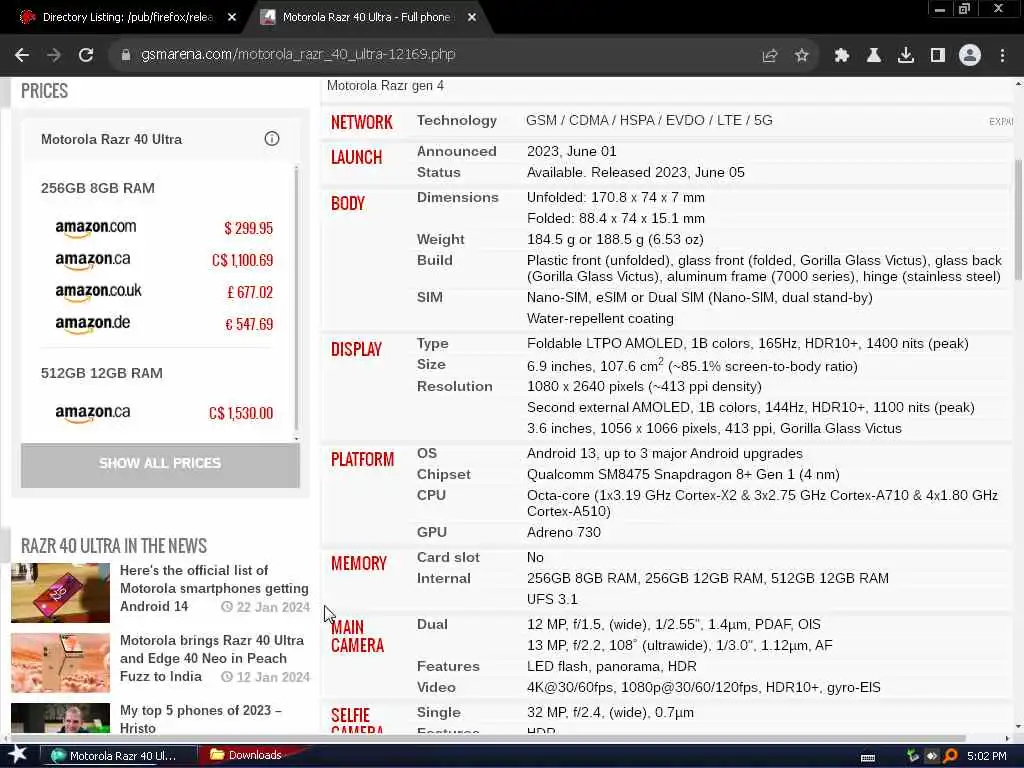Viewport: 1024px width, 768px height.
Task: Click the Motorola Razr 40 Ul... taskbar button
Action: coord(116,756)
